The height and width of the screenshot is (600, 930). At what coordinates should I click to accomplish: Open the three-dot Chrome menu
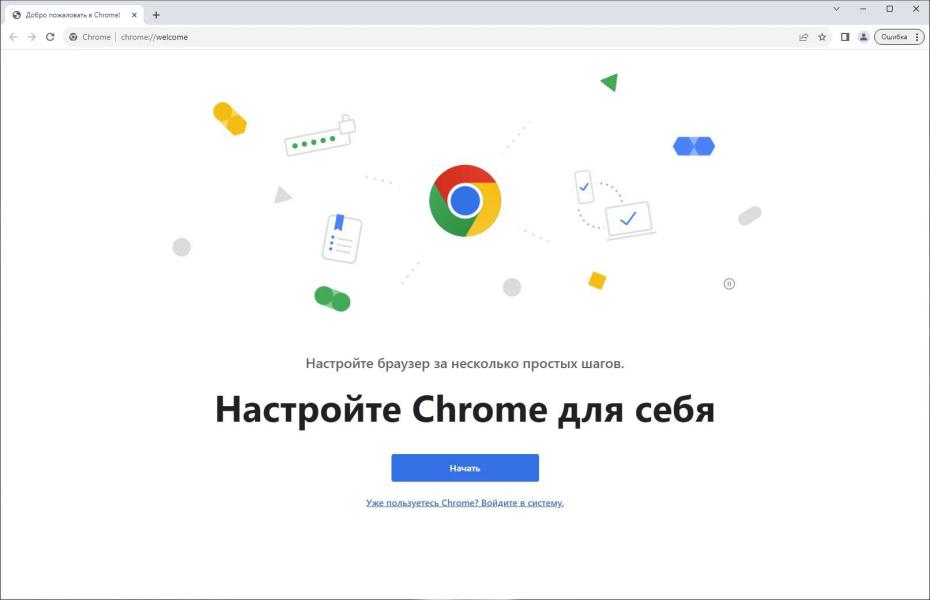(x=917, y=37)
